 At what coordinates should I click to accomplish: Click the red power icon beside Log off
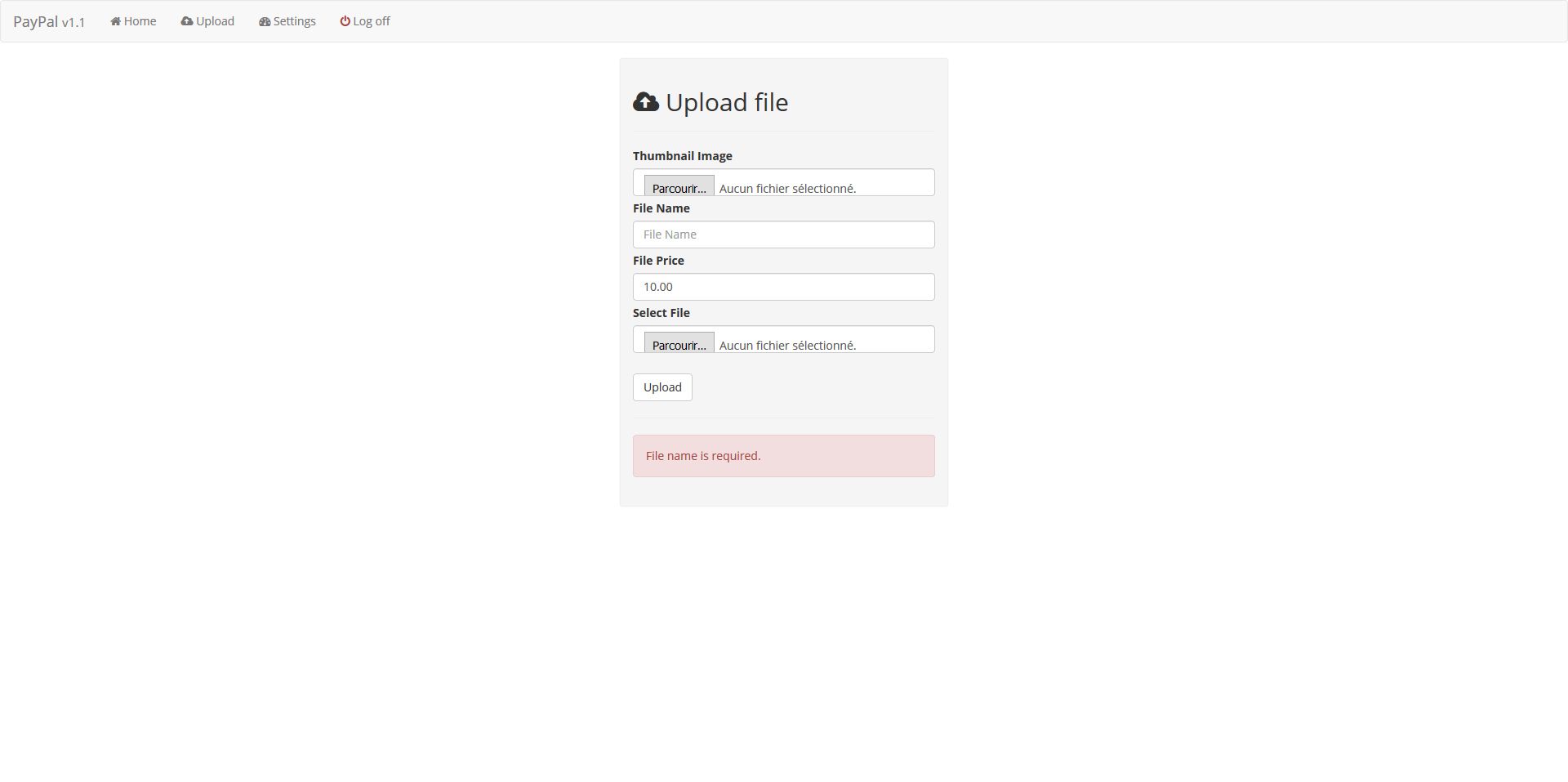click(345, 21)
